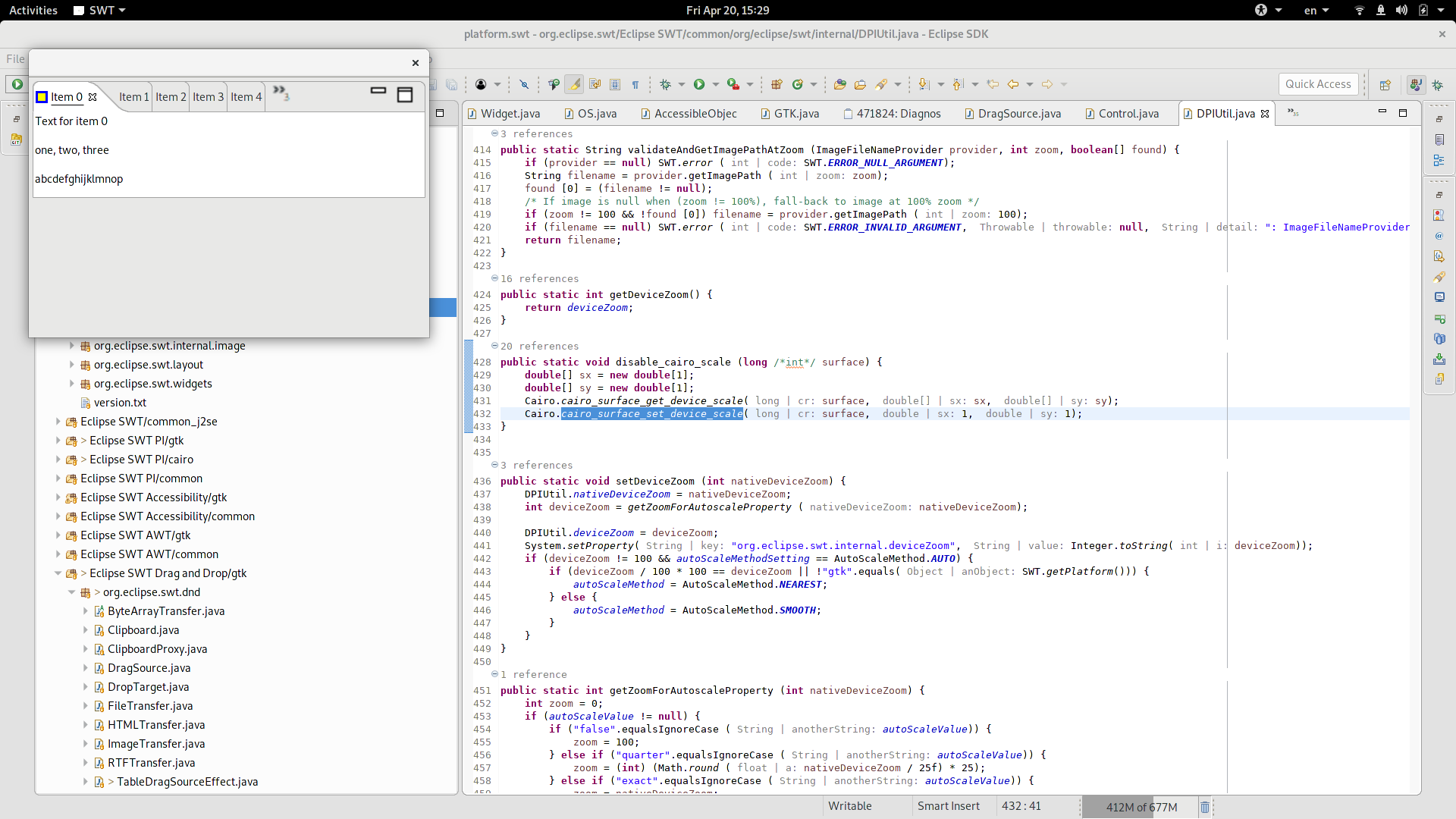
Task: Click Item 0 tab image yellow square
Action: click(x=42, y=97)
